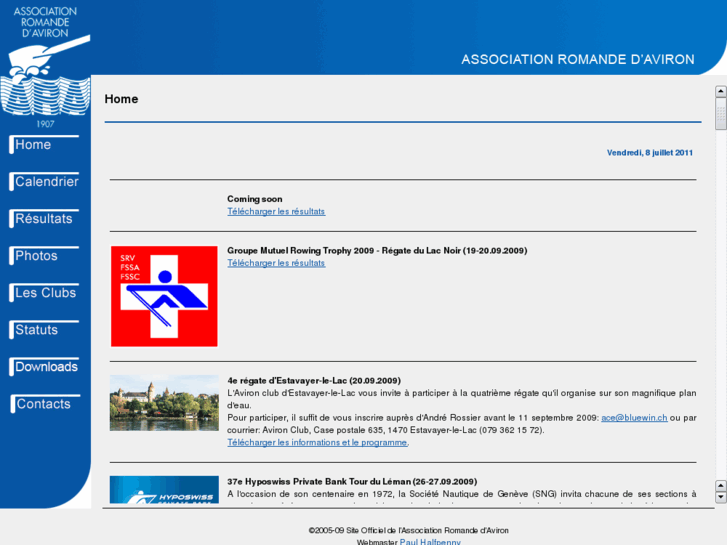Screen dimensions: 727x545
Task: Click Télécharger les informations et le programme
Action: click(x=317, y=442)
